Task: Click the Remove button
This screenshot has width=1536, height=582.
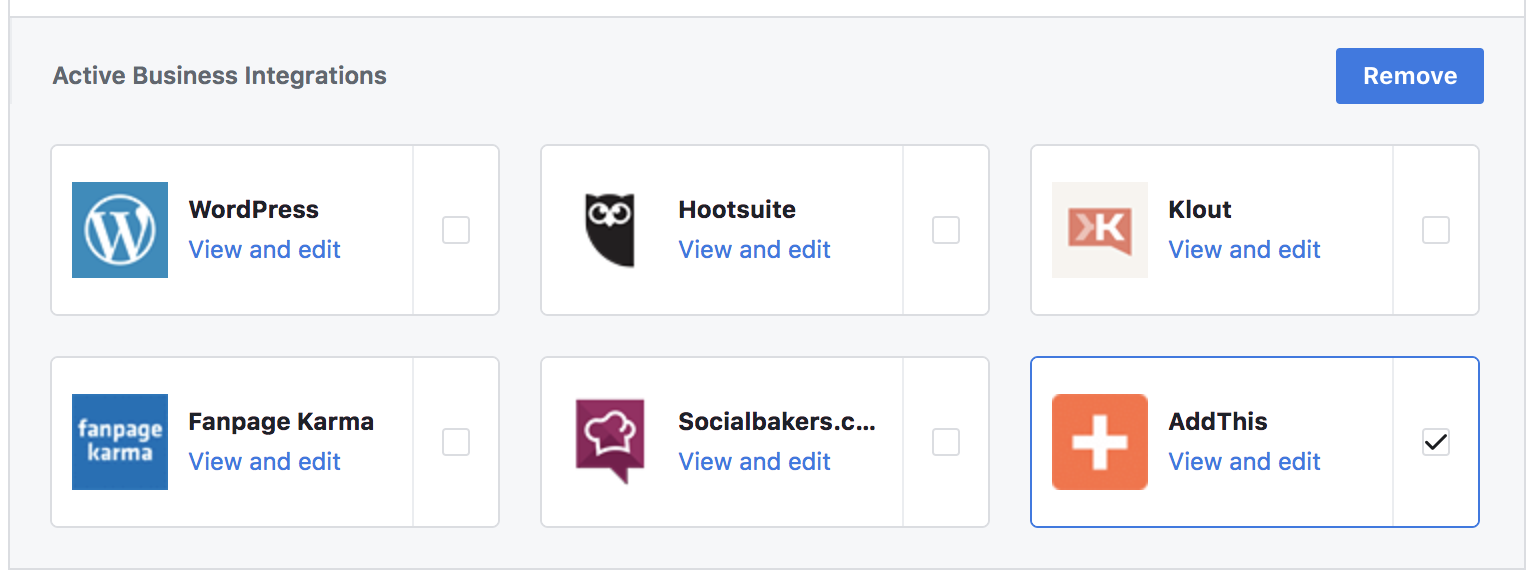Action: click(x=1410, y=76)
